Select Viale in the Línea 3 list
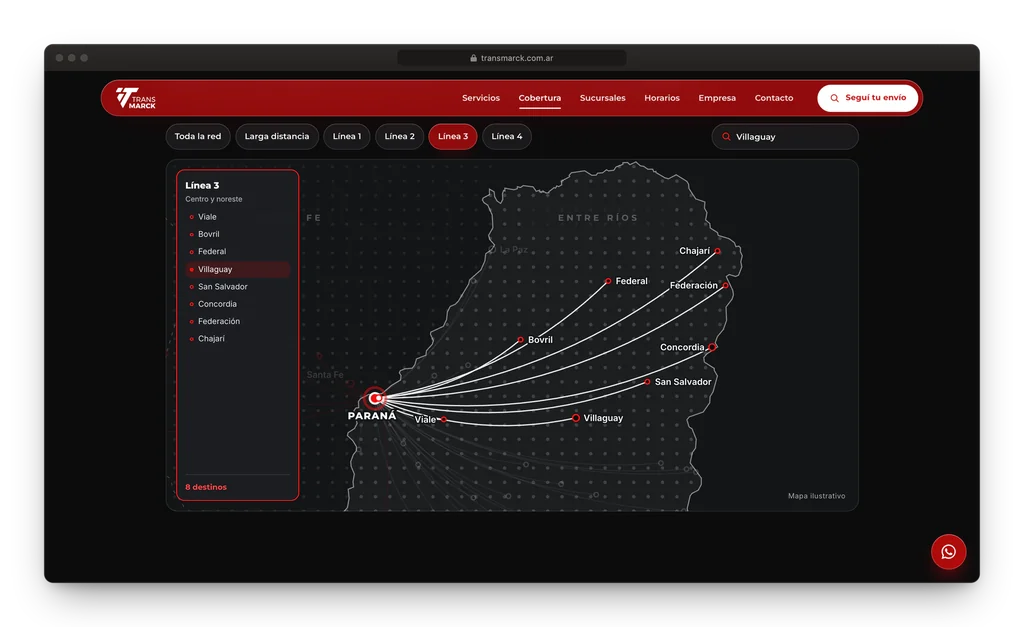 pyautogui.click(x=238, y=217)
